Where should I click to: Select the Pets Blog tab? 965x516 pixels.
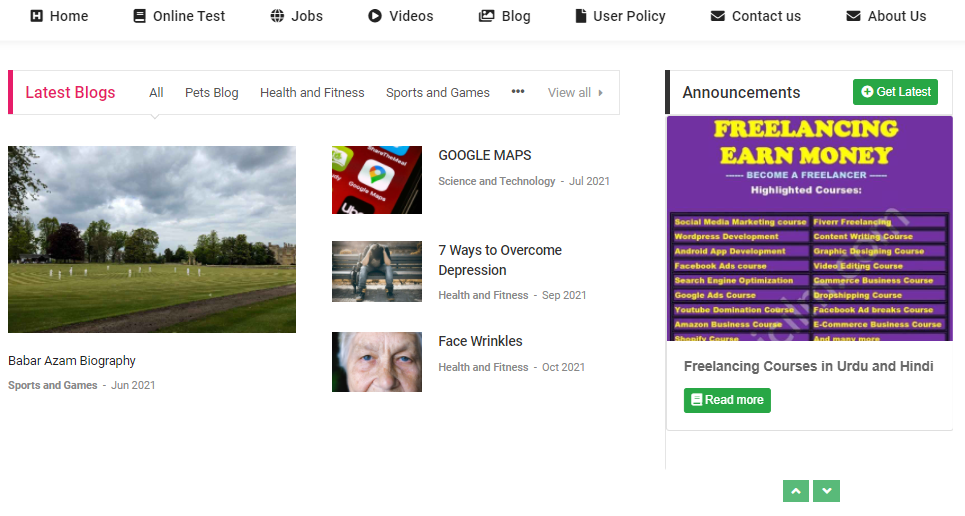tap(211, 93)
